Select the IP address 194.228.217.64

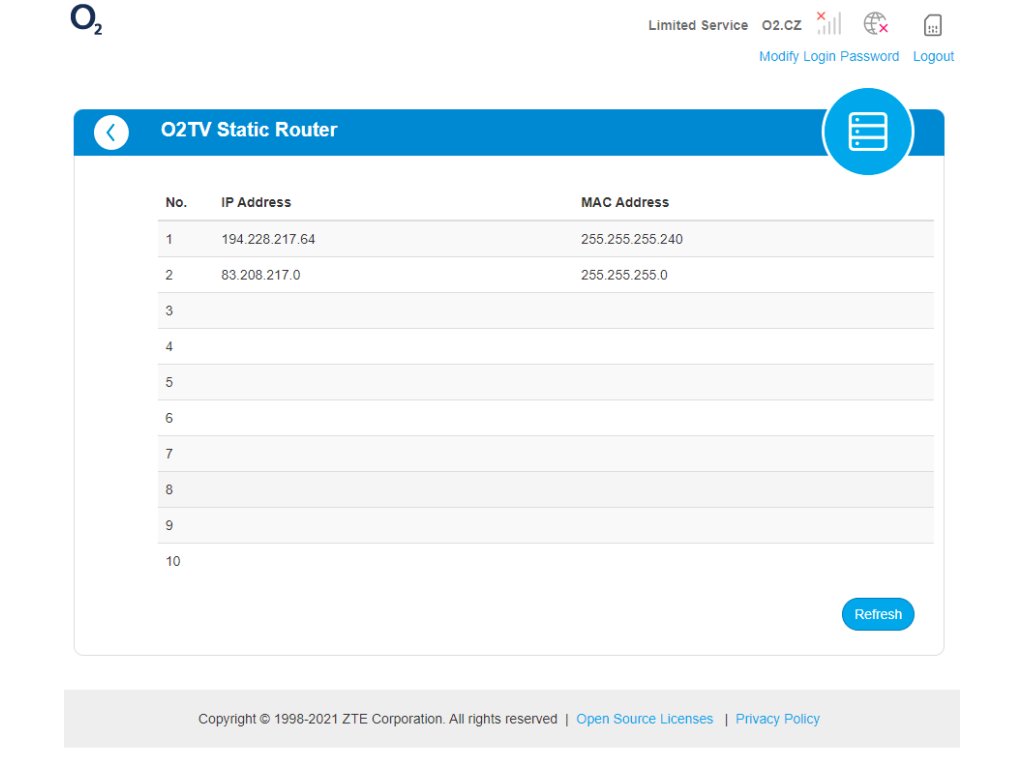(x=268, y=239)
